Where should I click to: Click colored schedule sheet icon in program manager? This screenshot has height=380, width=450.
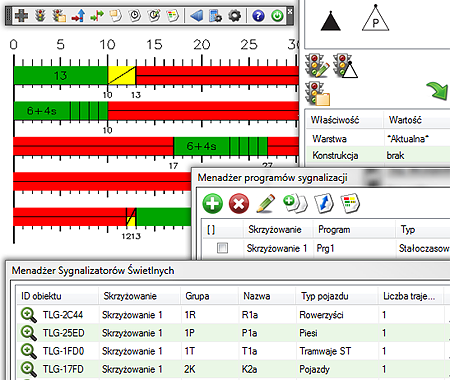(x=350, y=203)
